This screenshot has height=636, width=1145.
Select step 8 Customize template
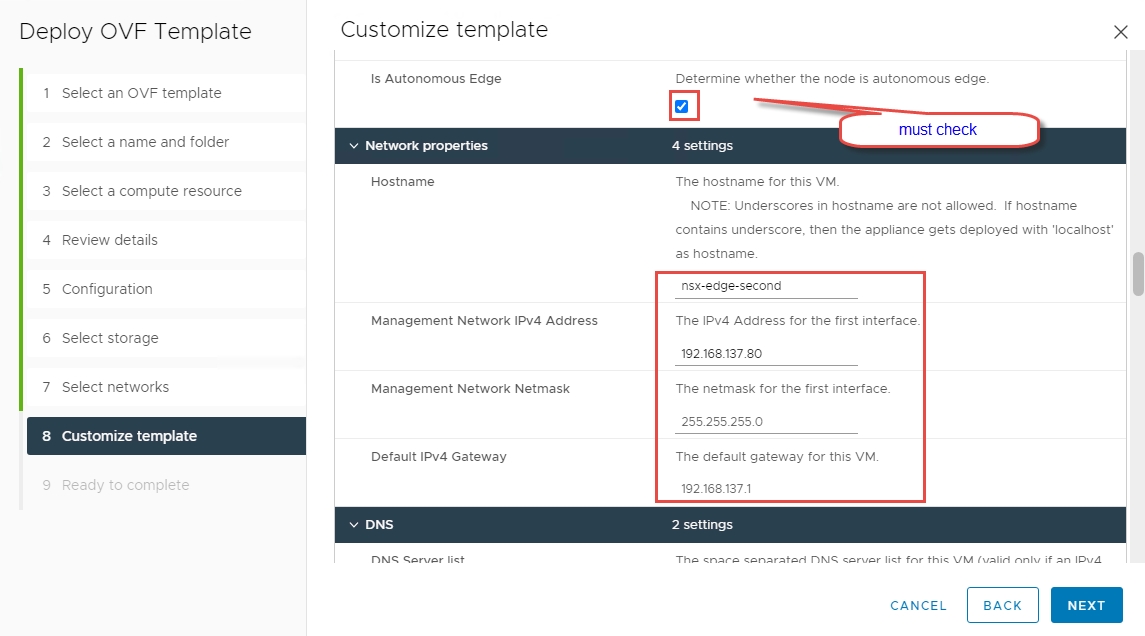(x=129, y=436)
